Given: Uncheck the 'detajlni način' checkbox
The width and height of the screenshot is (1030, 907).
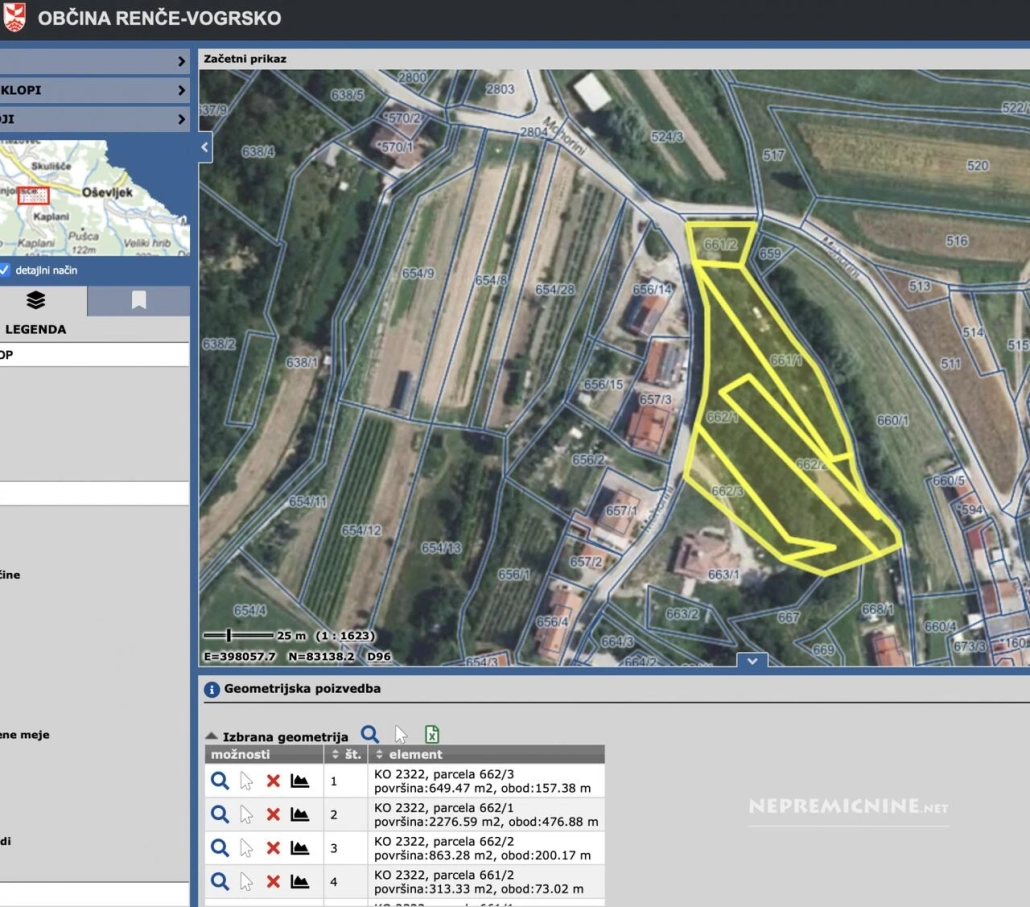Looking at the screenshot, I should coord(6,270).
